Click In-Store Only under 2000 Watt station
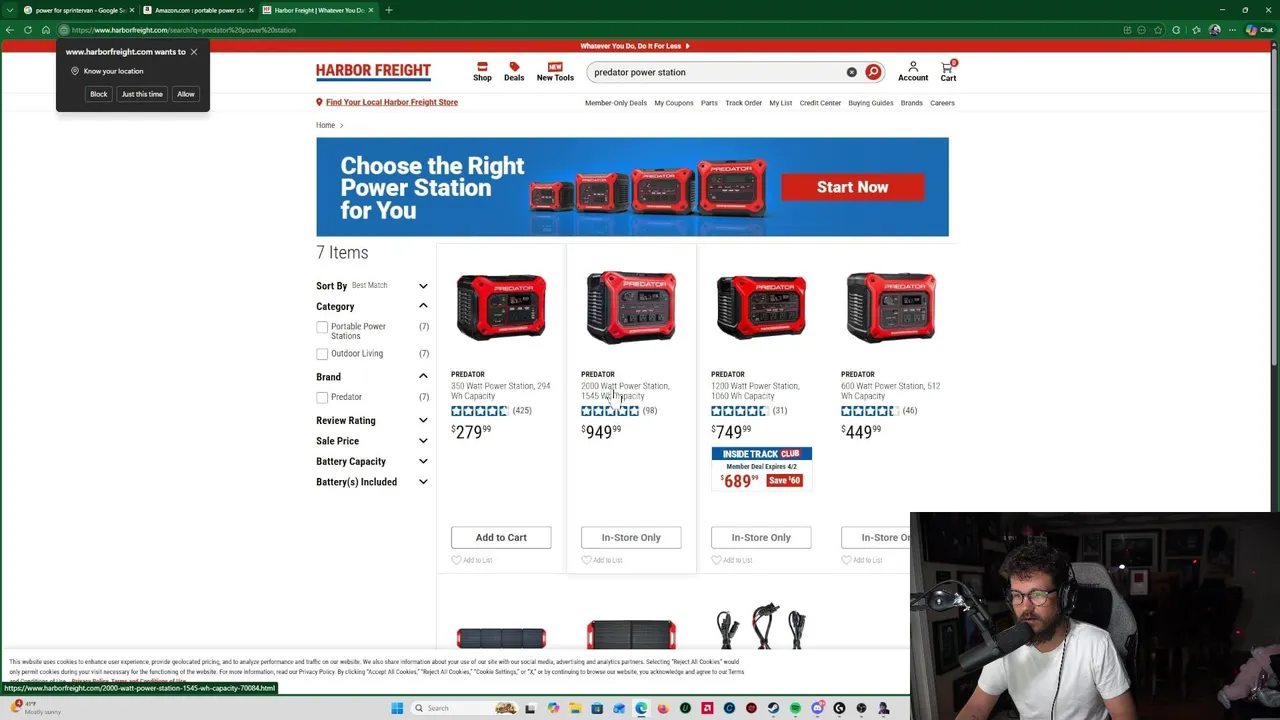Image resolution: width=1280 pixels, height=720 pixels. pos(631,538)
